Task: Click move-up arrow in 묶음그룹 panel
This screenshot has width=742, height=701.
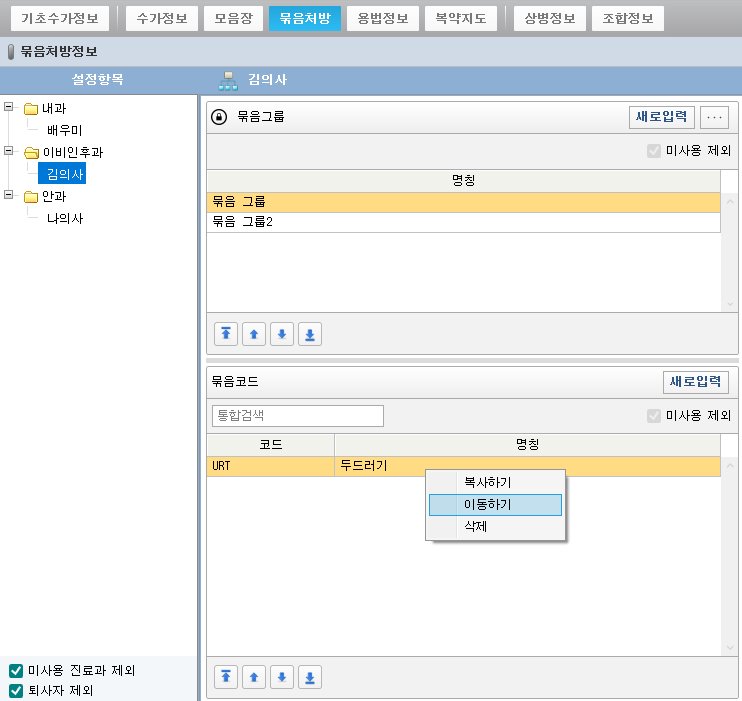Action: 255,335
